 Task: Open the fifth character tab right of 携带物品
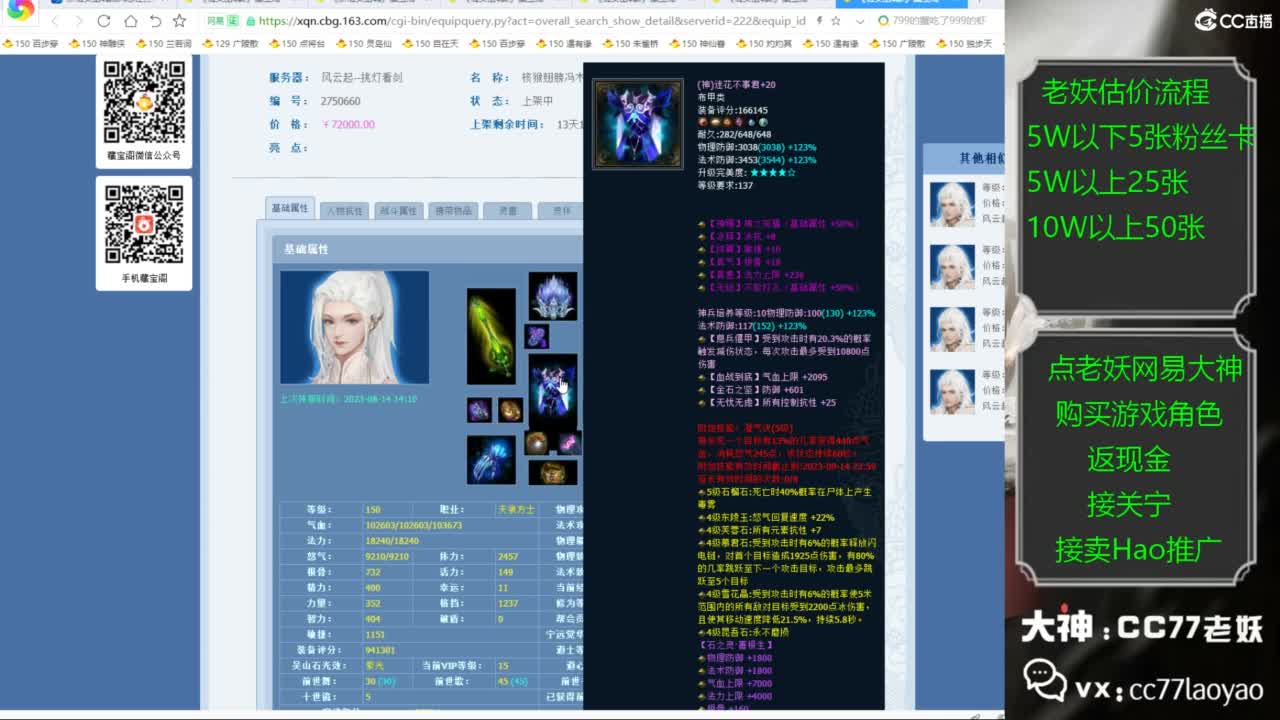click(x=507, y=211)
